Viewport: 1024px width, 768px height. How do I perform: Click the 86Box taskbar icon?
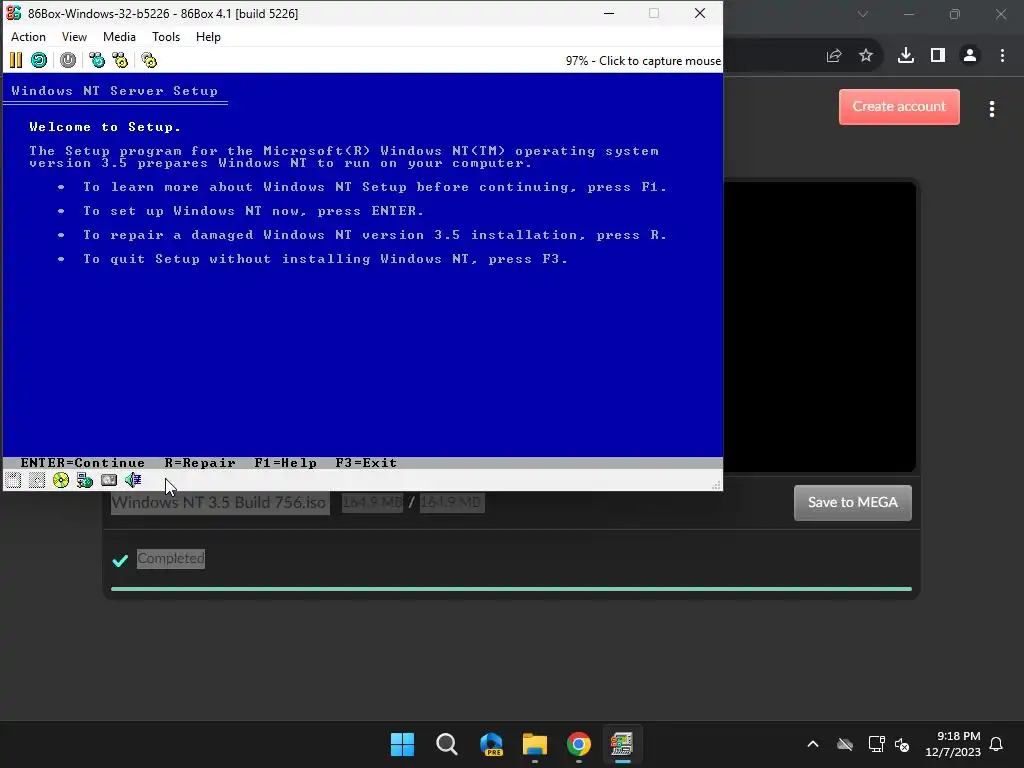(x=622, y=744)
